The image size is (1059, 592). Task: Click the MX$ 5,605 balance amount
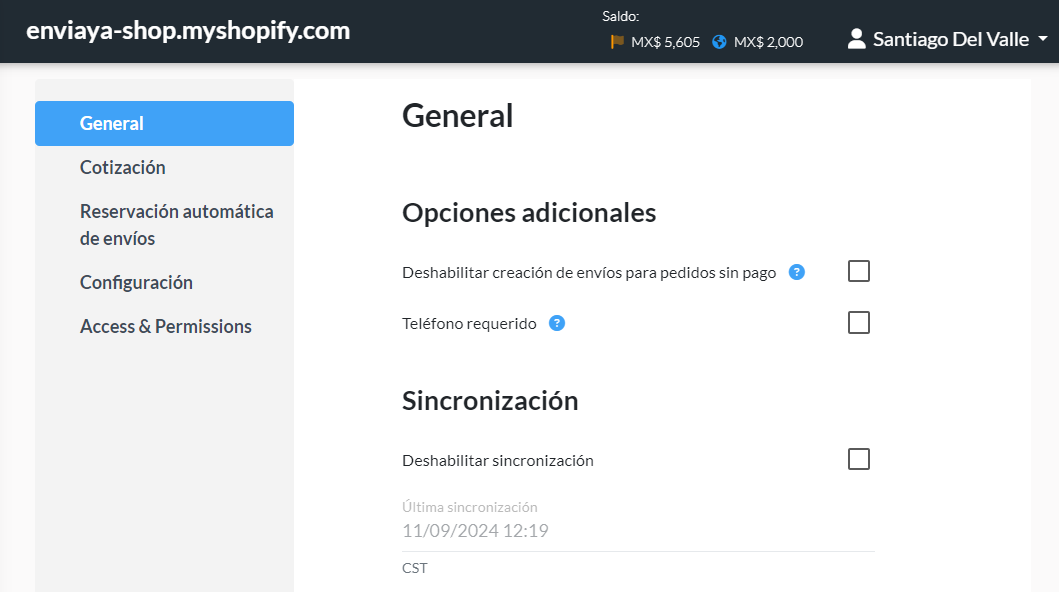click(665, 42)
